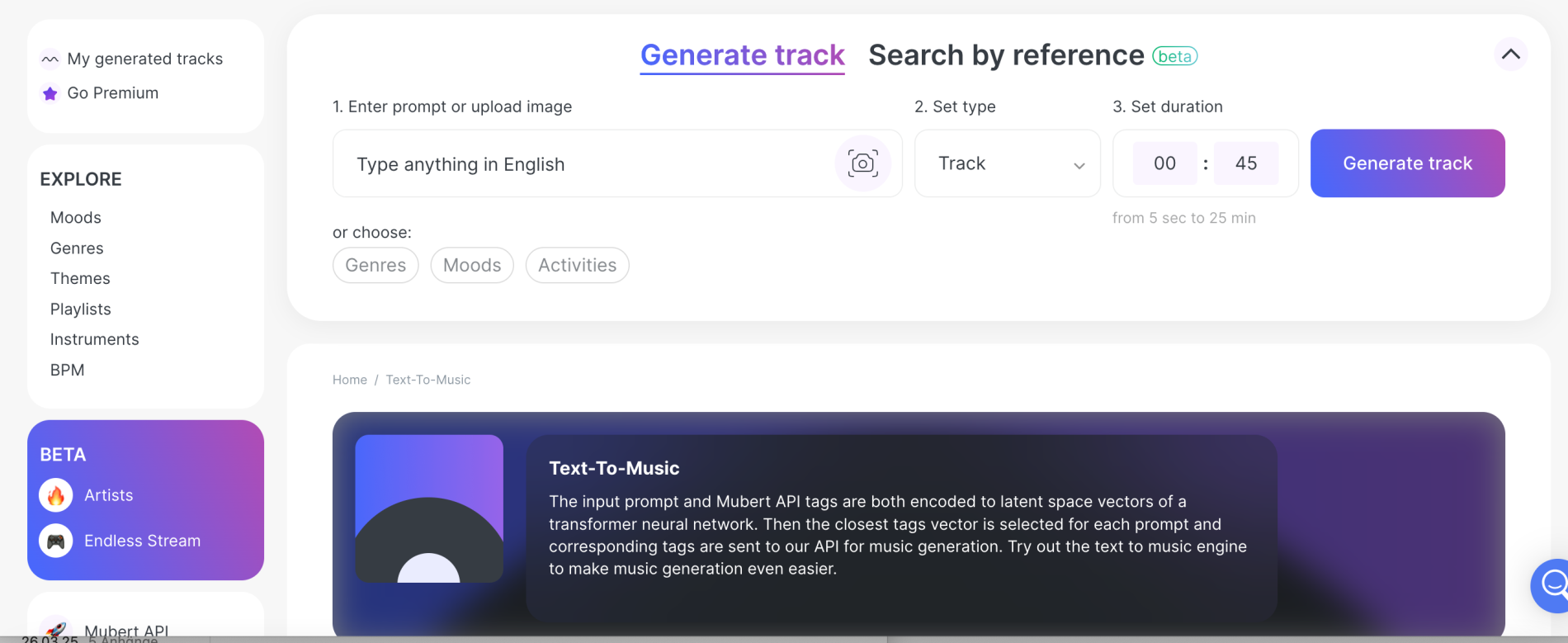This screenshot has width=1568, height=643.
Task: Choose the Genres chip under or choose
Action: 375,265
